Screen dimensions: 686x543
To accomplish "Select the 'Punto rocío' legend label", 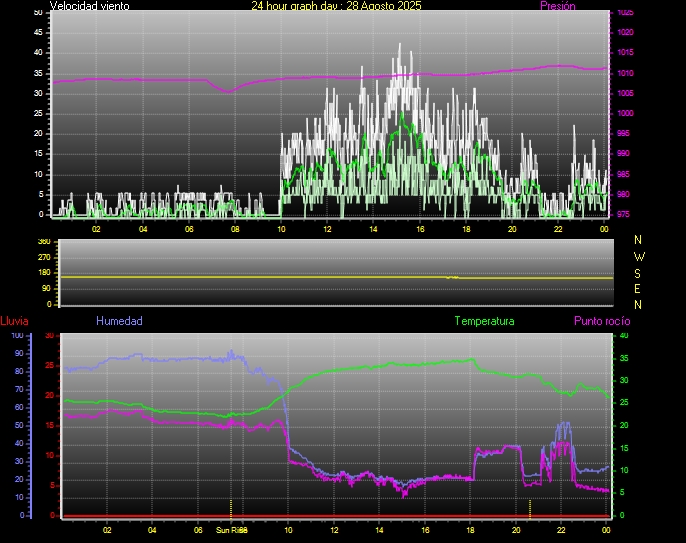I will [602, 321].
